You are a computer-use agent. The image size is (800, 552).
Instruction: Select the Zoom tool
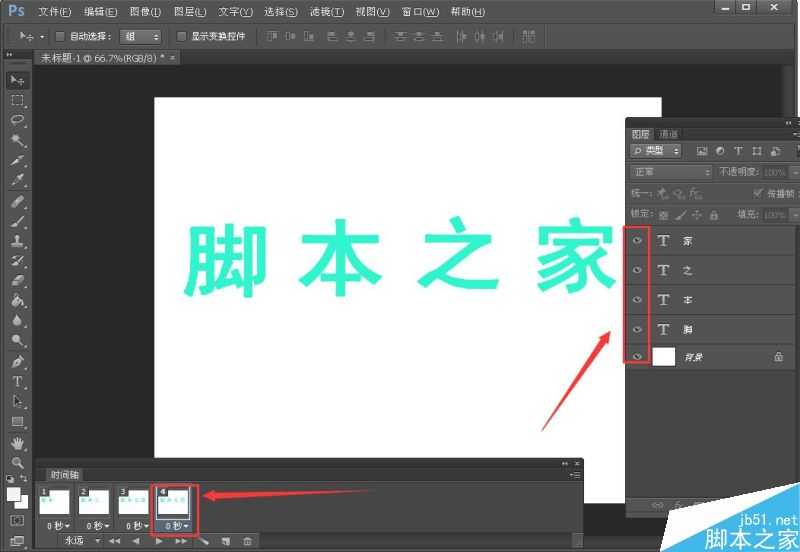(17, 462)
